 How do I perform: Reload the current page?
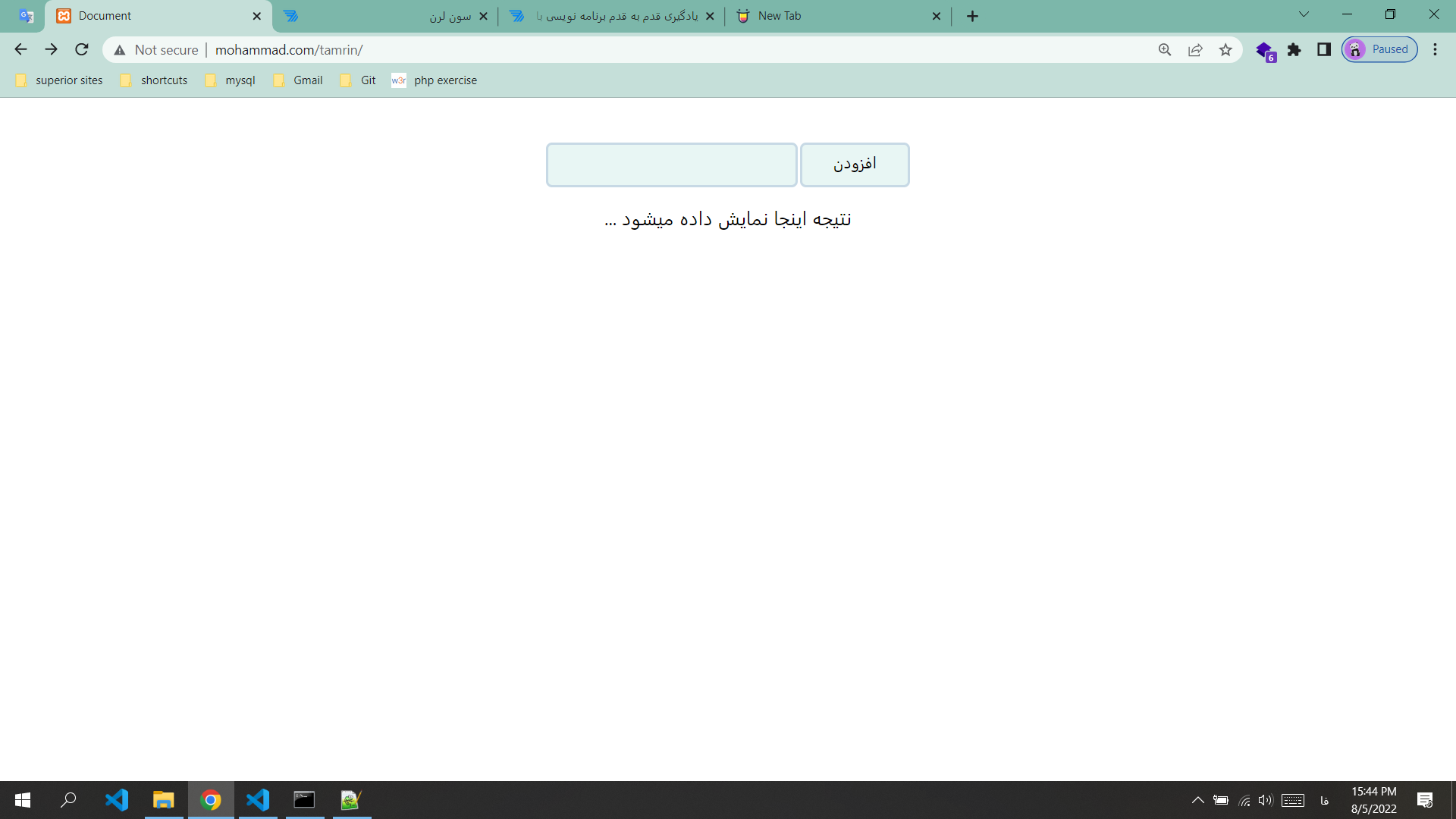[x=82, y=49]
